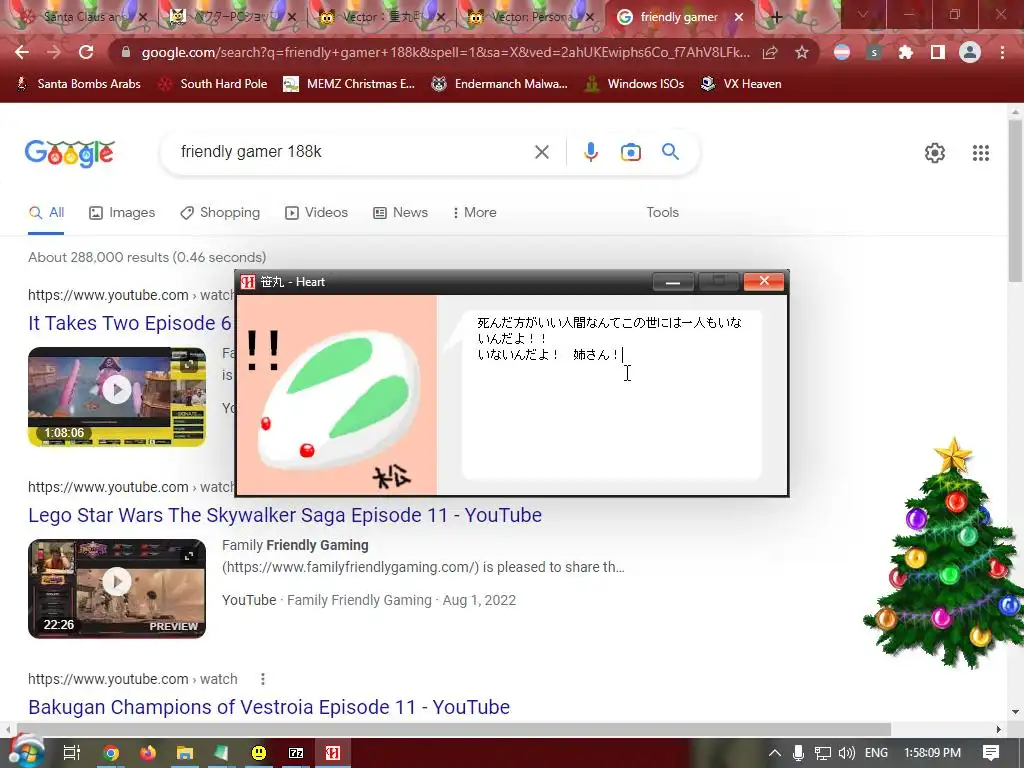Open Chrome from the taskbar

(111, 753)
